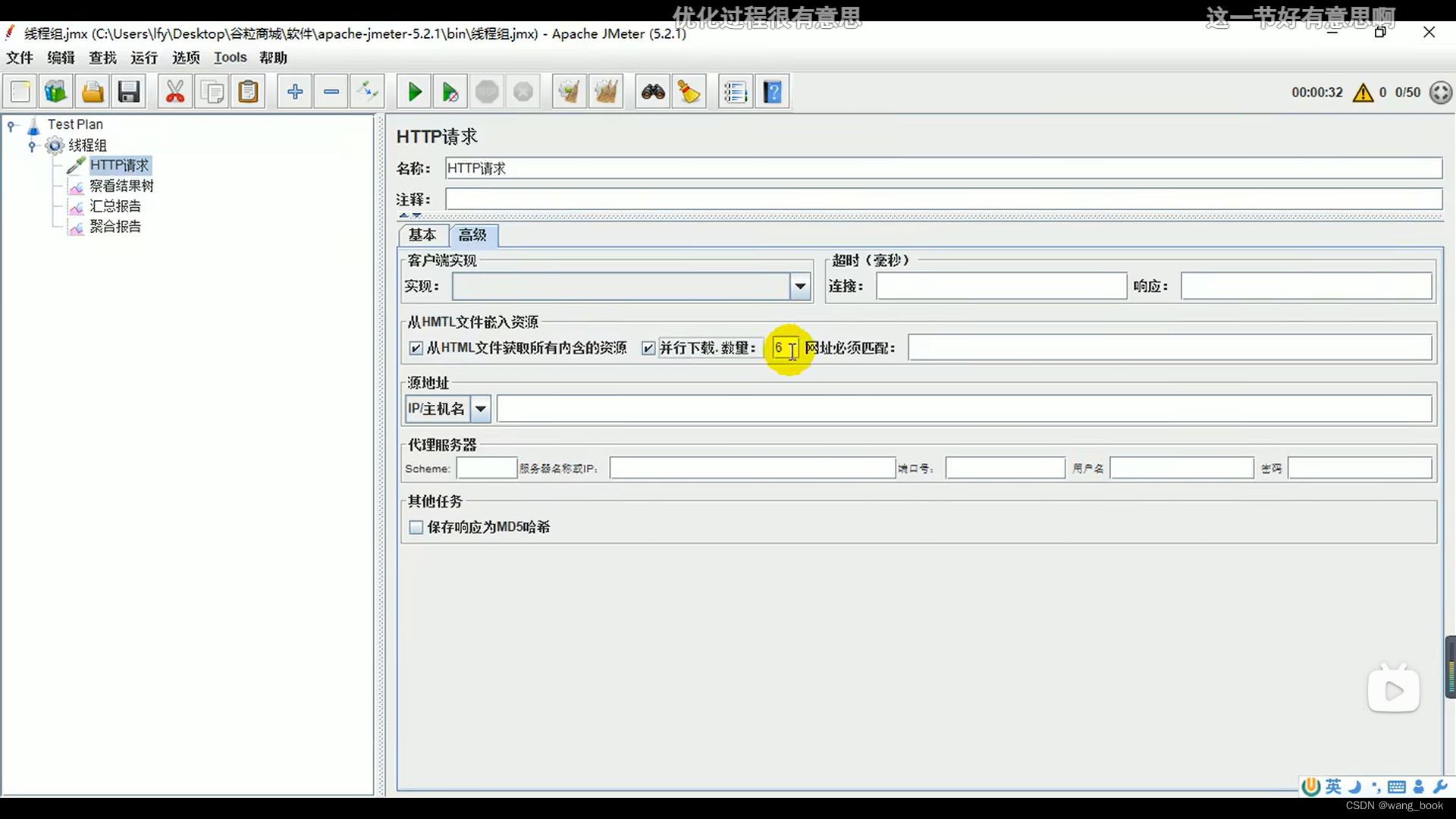Select 汇总报告 in the tree
Screen dimensions: 1456x819
point(115,206)
